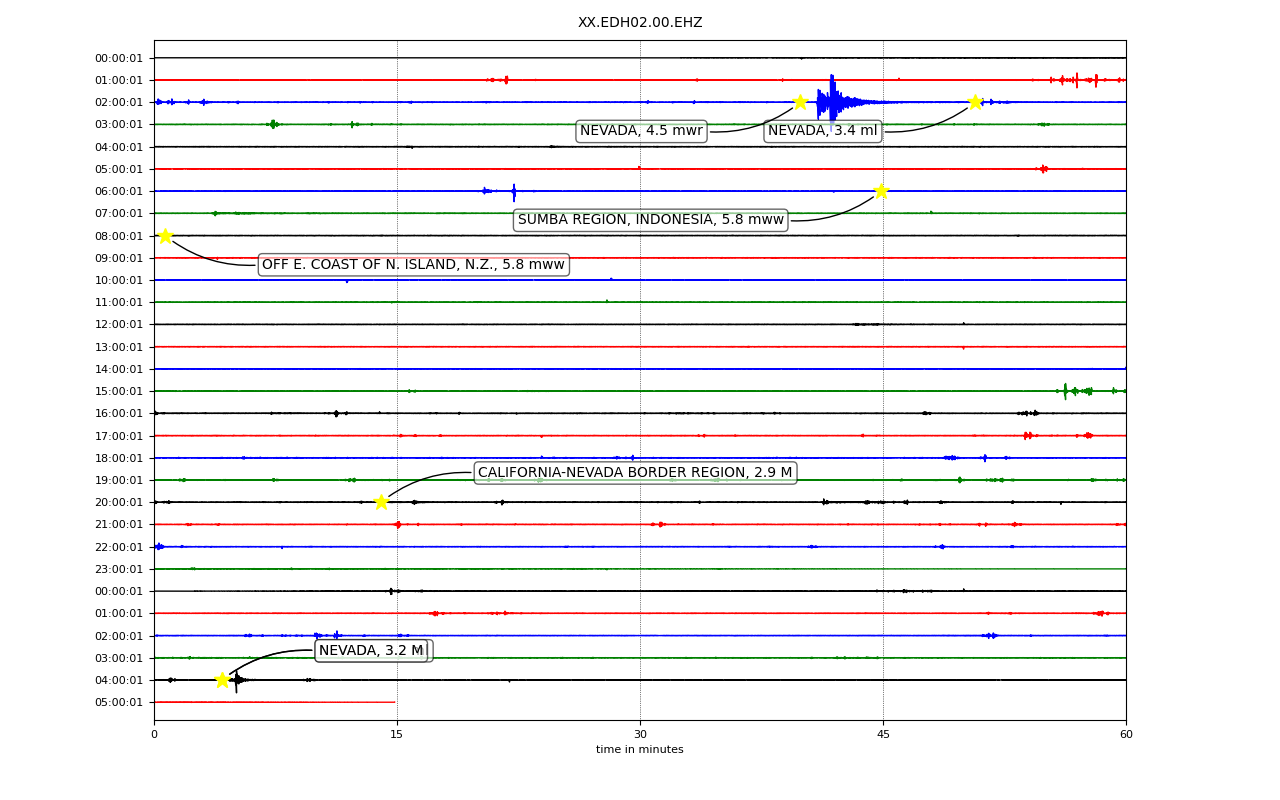The height and width of the screenshot is (800, 1280).
Task: Click the 12:00:01 trace row label
Action: pyautogui.click(x=121, y=325)
